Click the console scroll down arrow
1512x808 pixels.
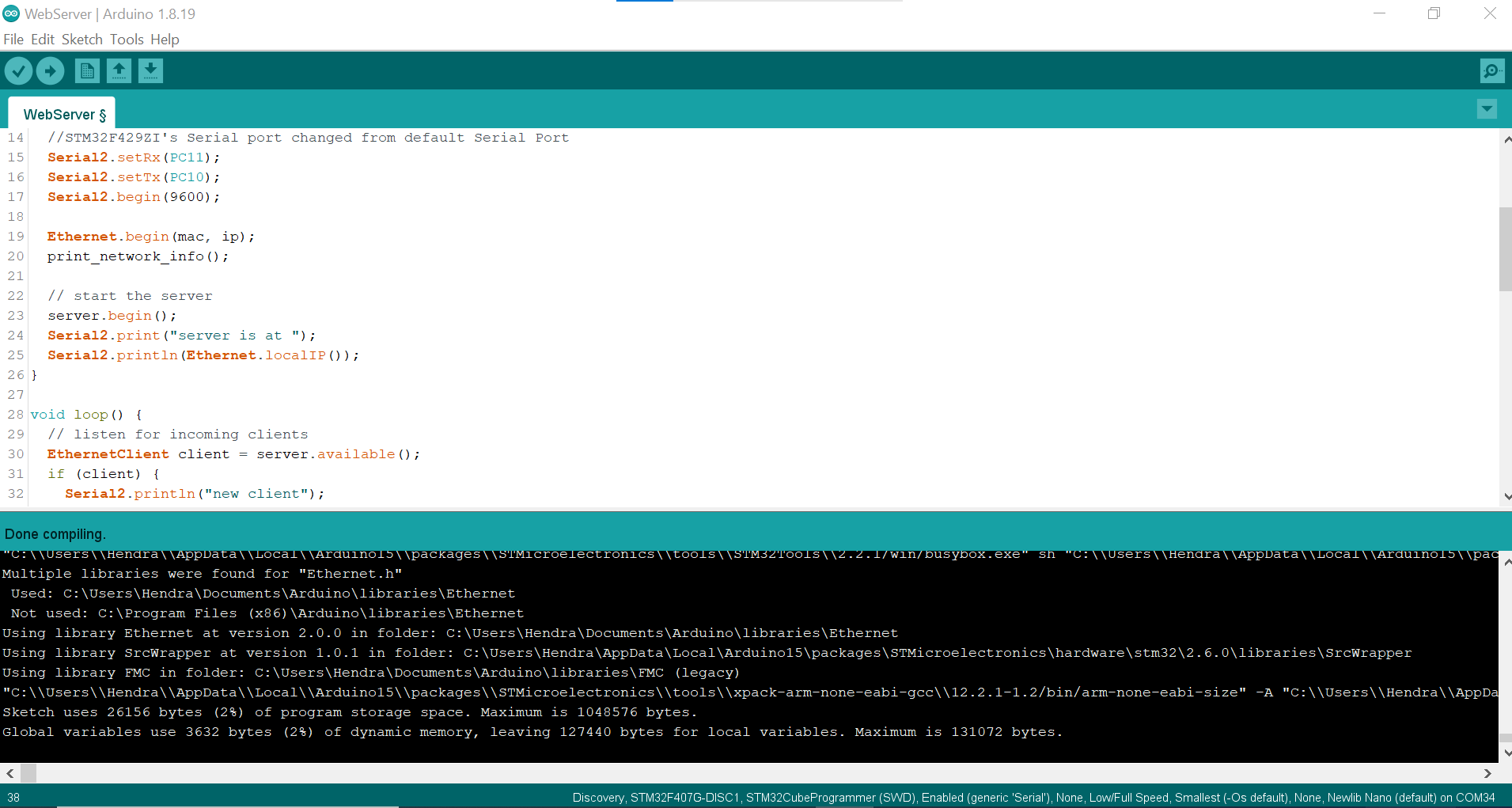(x=1506, y=753)
